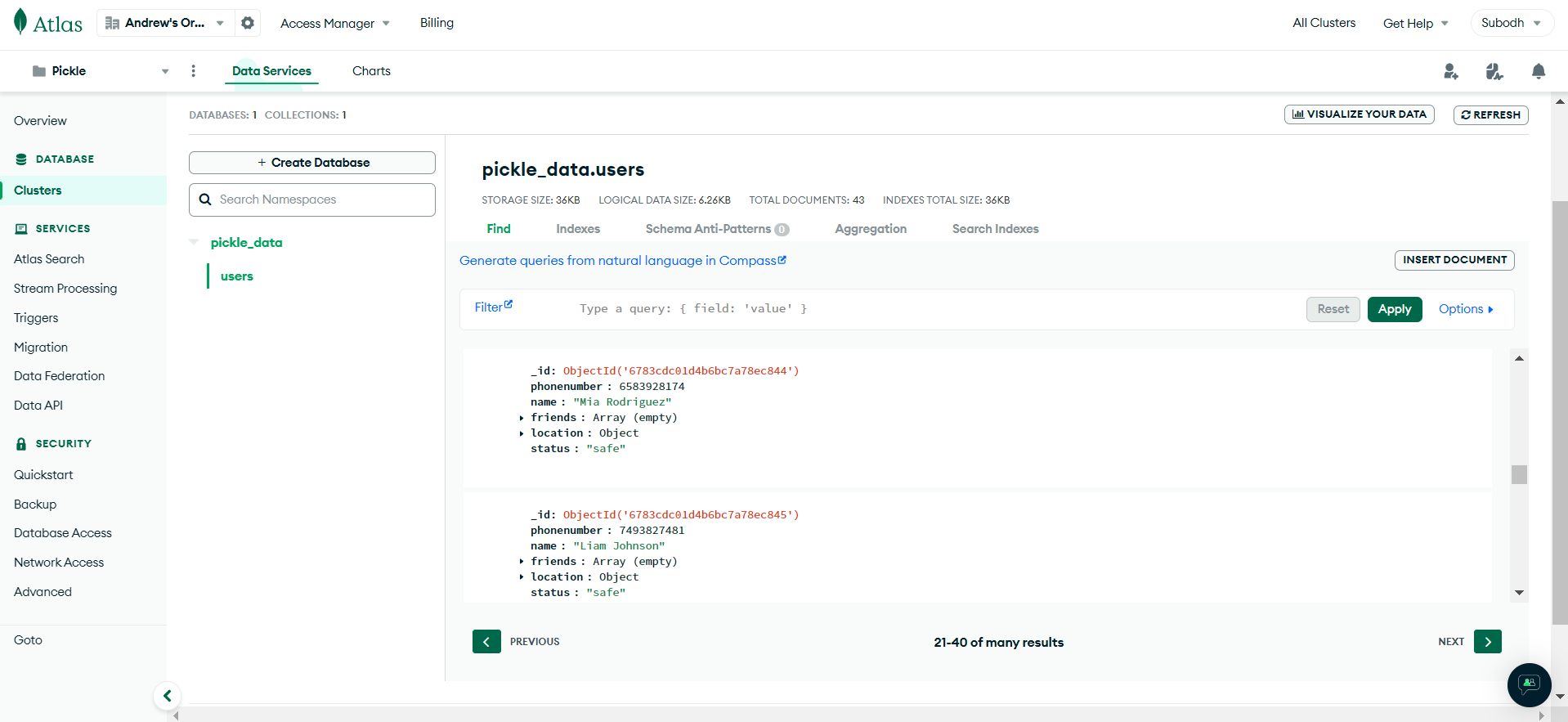Screen dimensions: 1568x722
Task: Open Generate queries in Compass link
Action: (x=623, y=261)
